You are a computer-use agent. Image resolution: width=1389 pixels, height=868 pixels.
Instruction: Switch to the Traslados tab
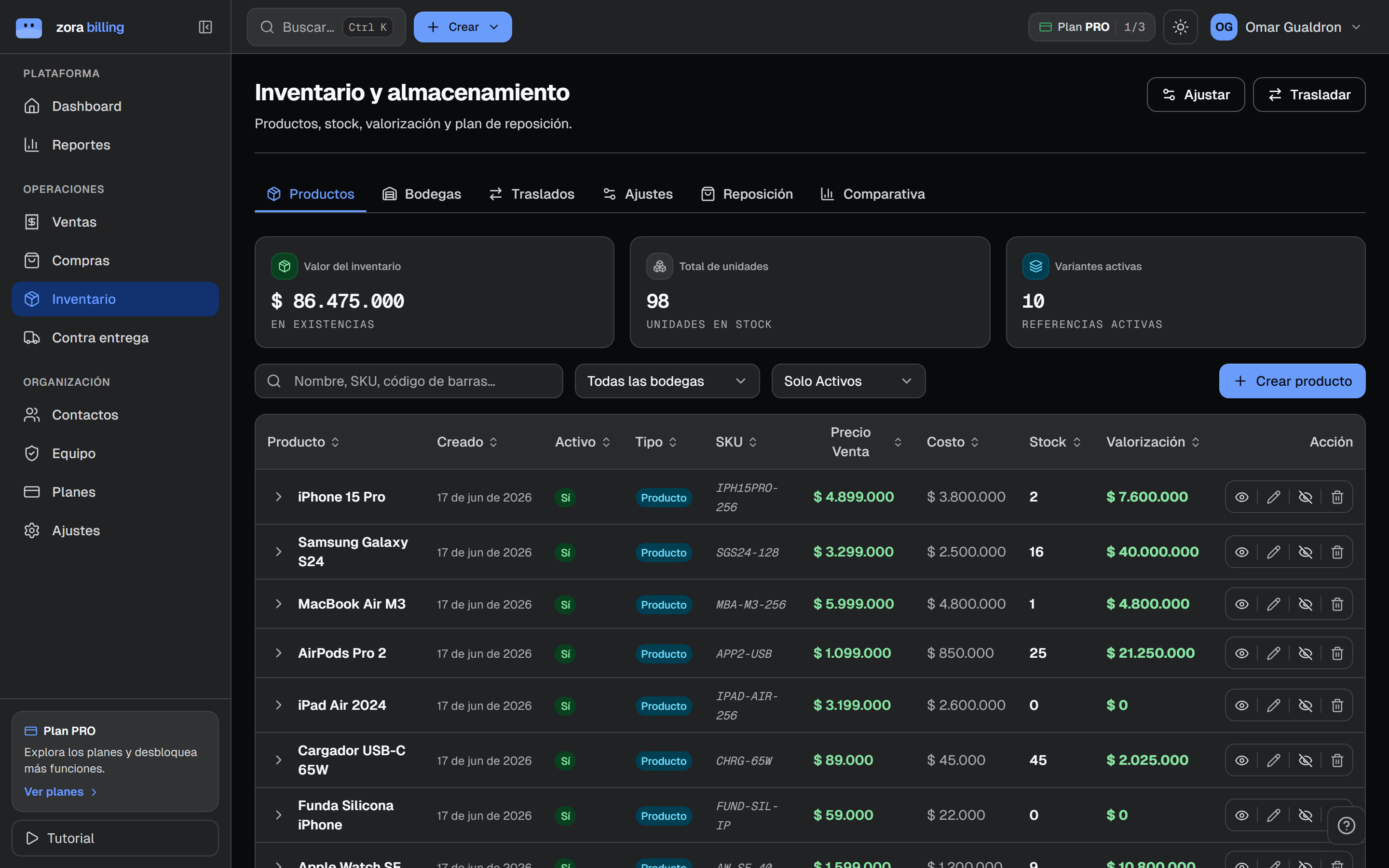(531, 194)
